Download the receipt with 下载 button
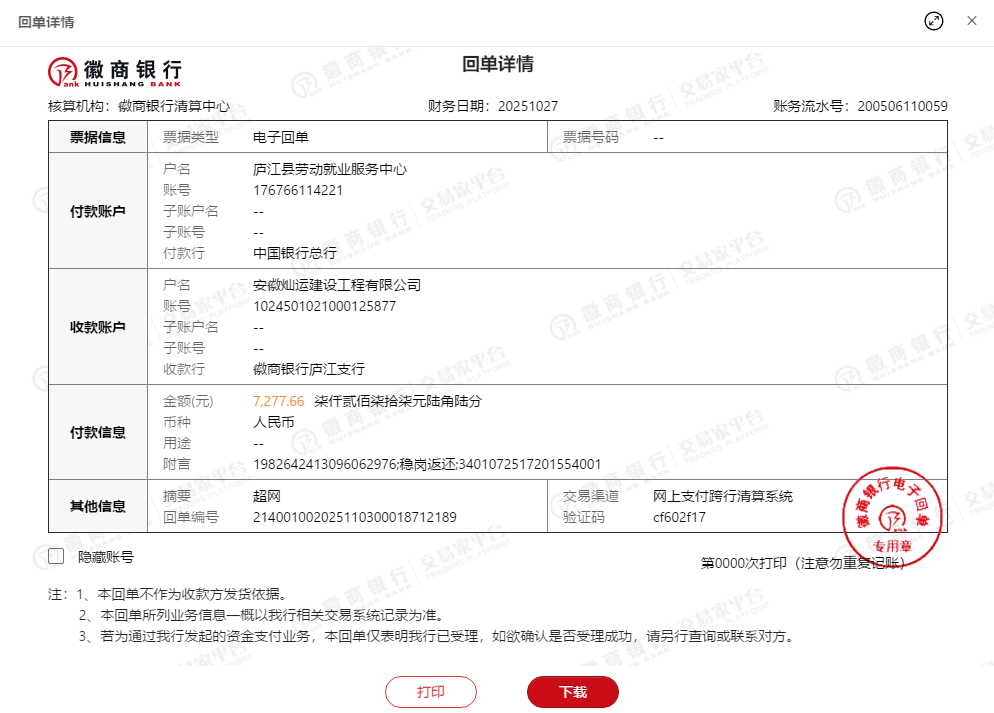The image size is (994, 713). pyautogui.click(x=573, y=692)
